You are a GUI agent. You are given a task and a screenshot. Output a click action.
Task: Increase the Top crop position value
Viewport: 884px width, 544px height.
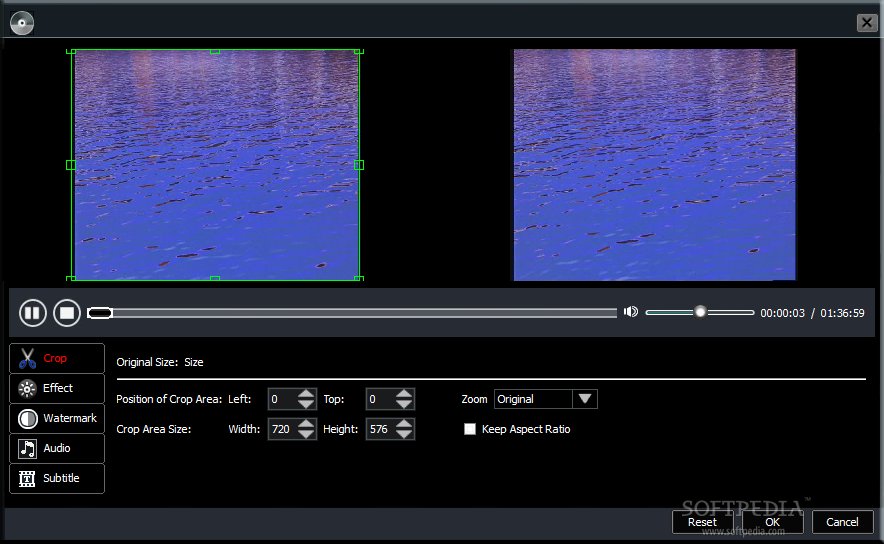click(404, 393)
